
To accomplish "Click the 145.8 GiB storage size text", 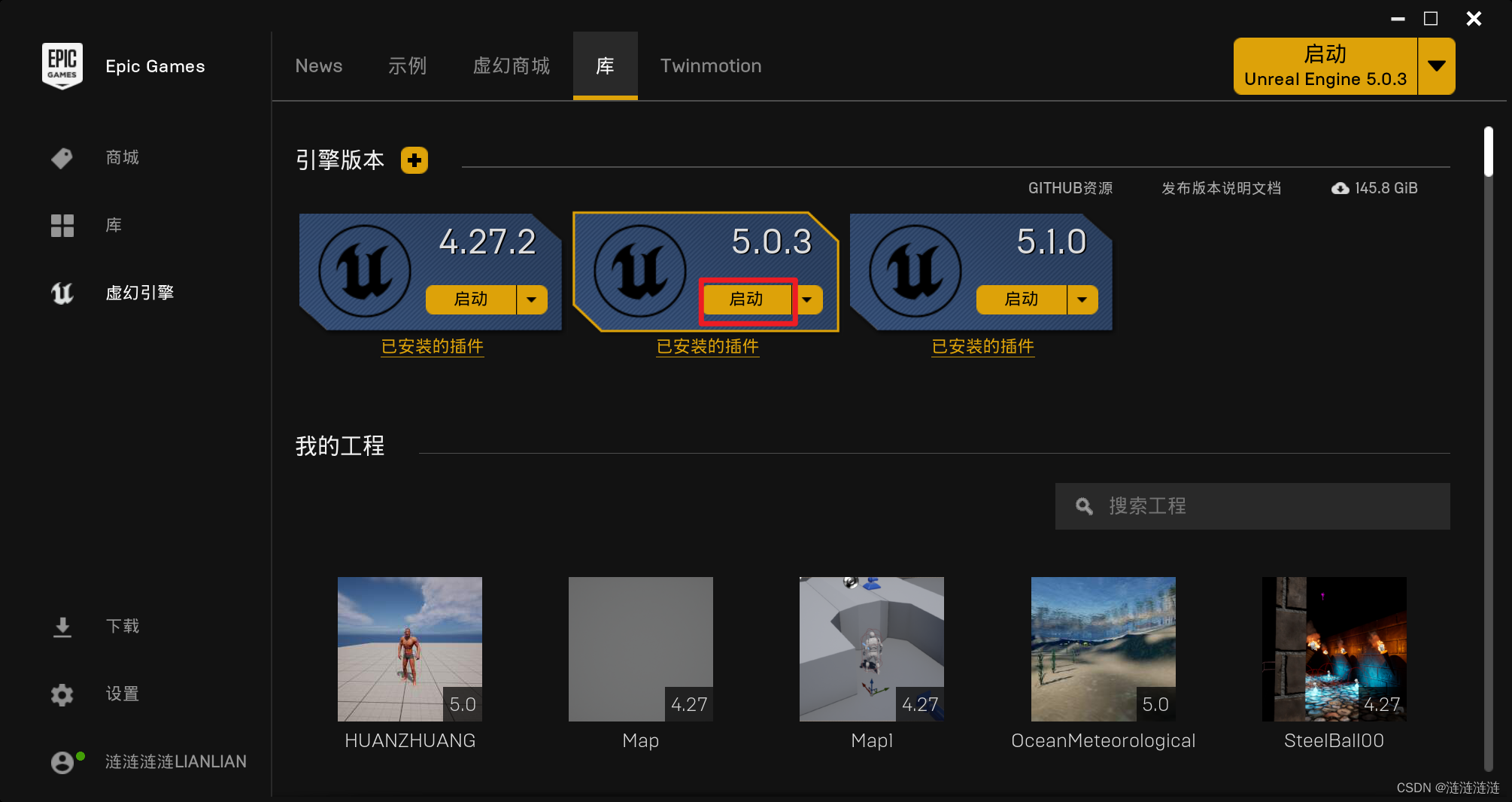I will pyautogui.click(x=1386, y=188).
